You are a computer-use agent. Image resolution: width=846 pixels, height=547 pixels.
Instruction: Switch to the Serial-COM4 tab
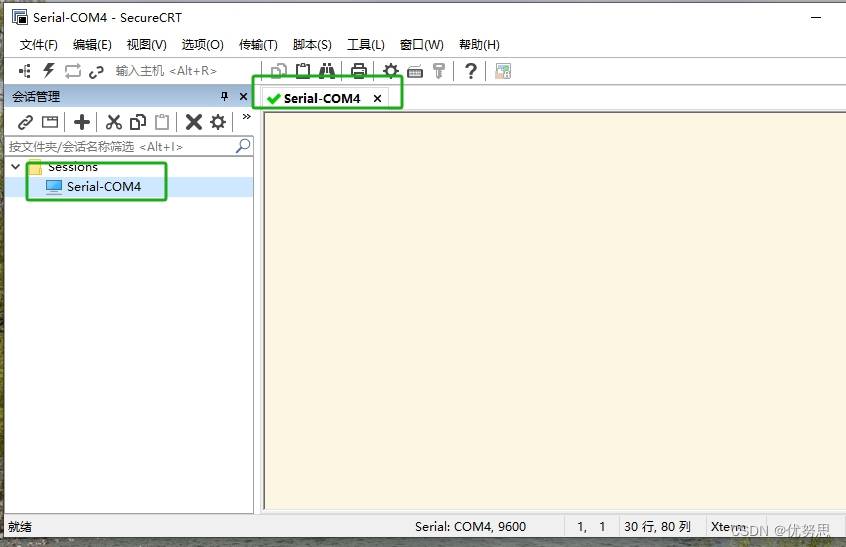(322, 99)
